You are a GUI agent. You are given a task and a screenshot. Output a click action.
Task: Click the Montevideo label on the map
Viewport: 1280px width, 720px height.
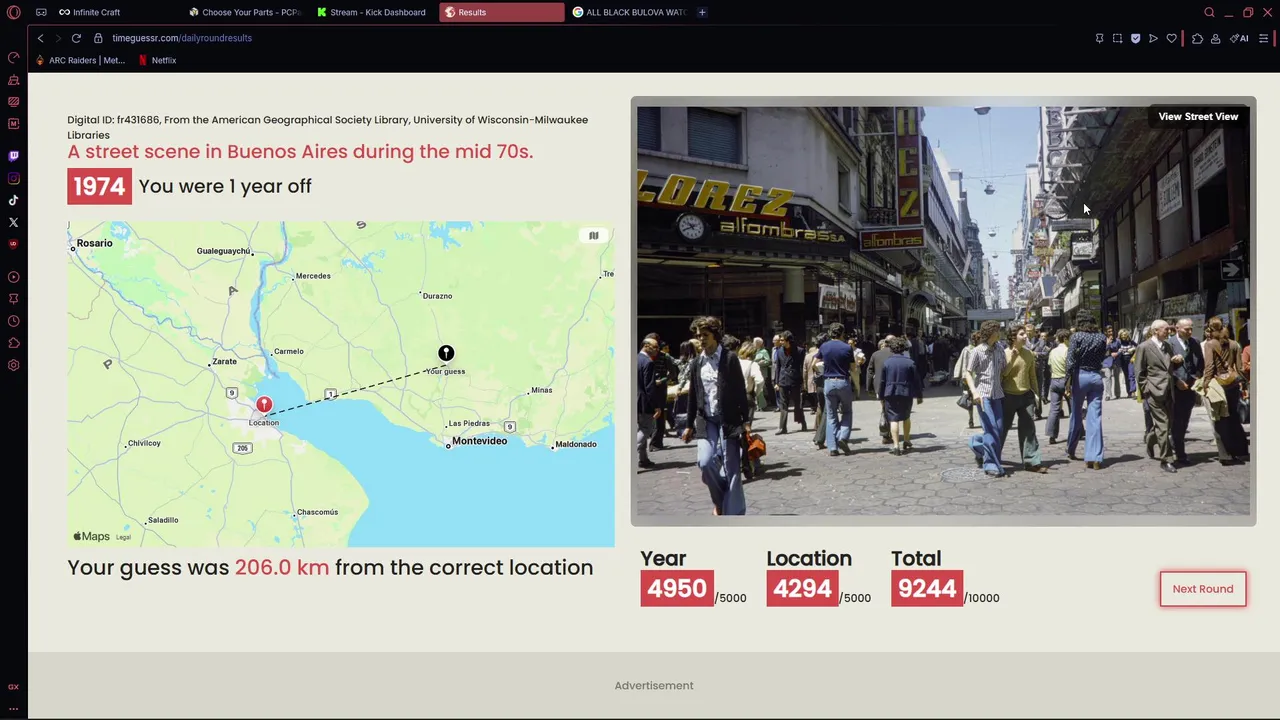479,441
